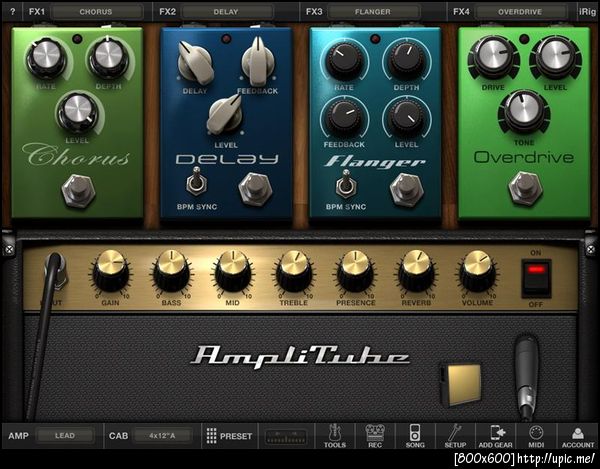
Task: Adjust the Overdrive Tone knob
Action: coord(524,112)
